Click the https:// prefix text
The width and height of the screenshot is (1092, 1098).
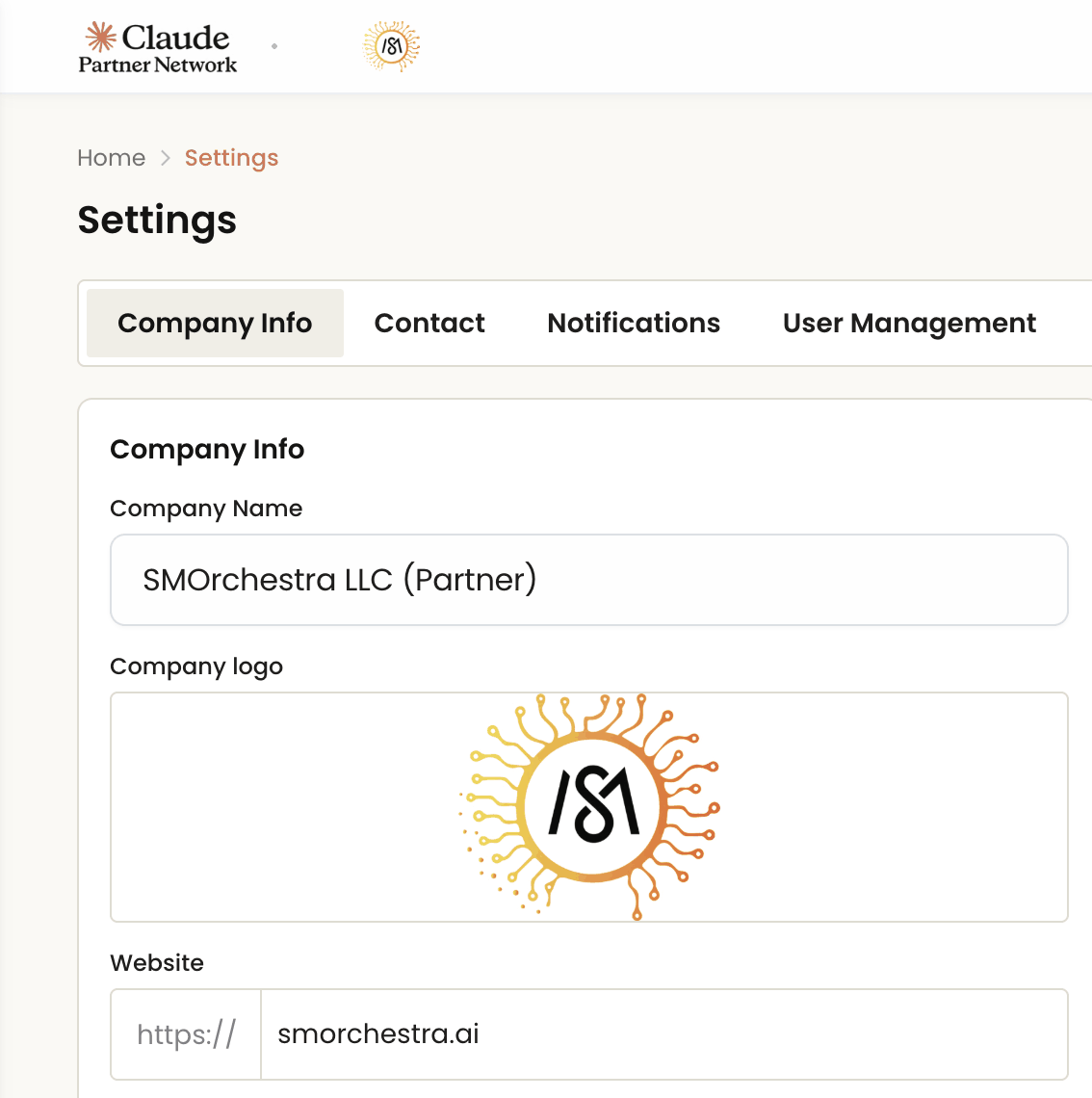pos(186,1034)
